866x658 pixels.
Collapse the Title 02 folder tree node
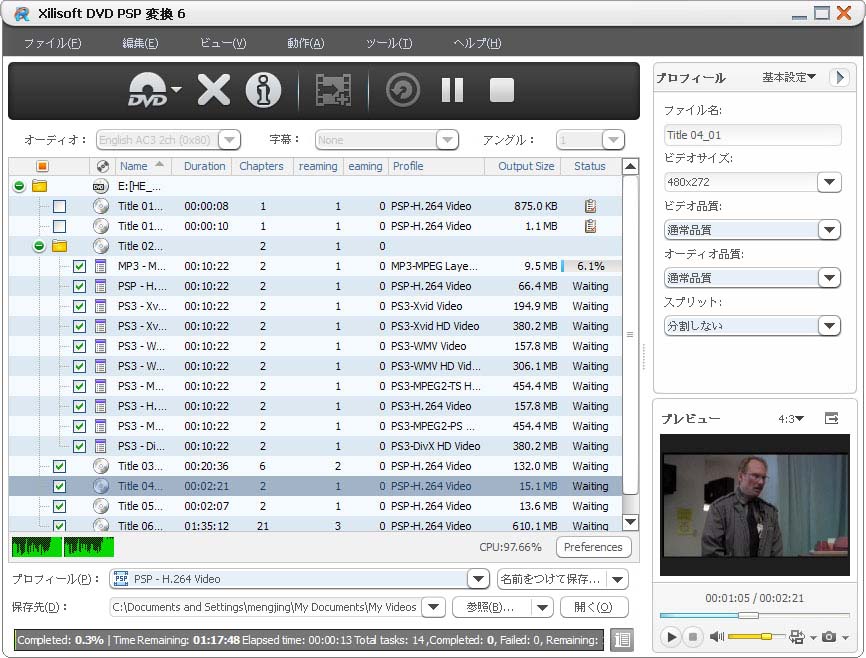click(x=39, y=246)
